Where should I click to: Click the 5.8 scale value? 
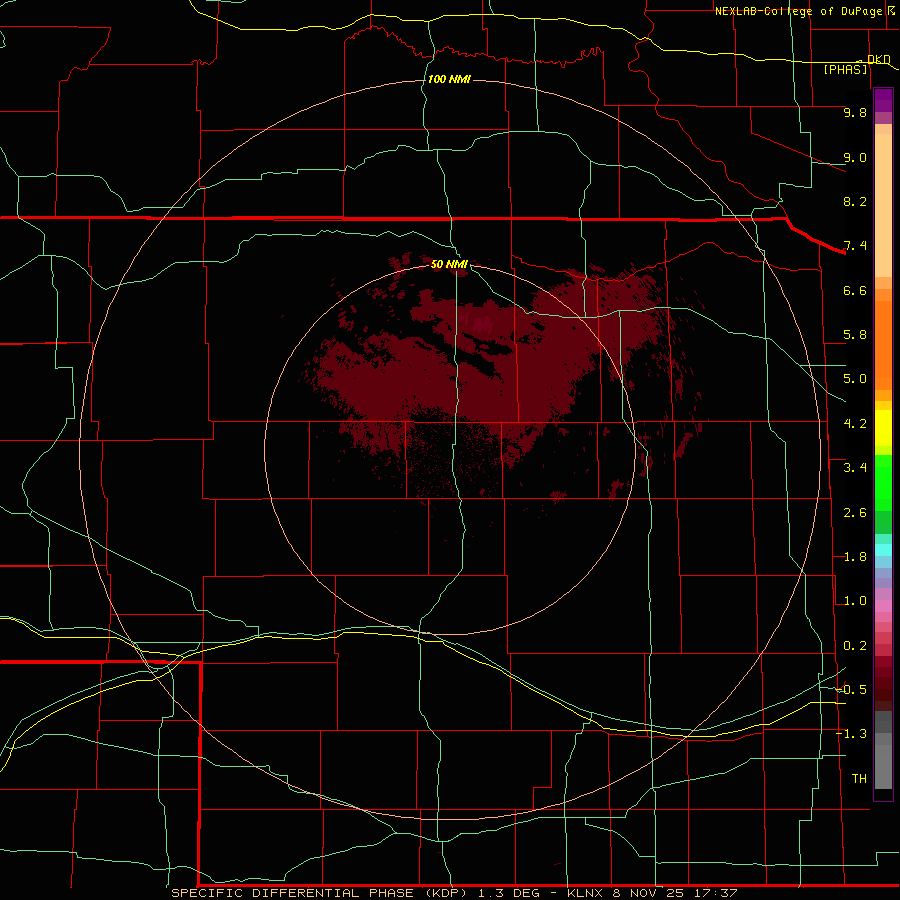(x=855, y=335)
